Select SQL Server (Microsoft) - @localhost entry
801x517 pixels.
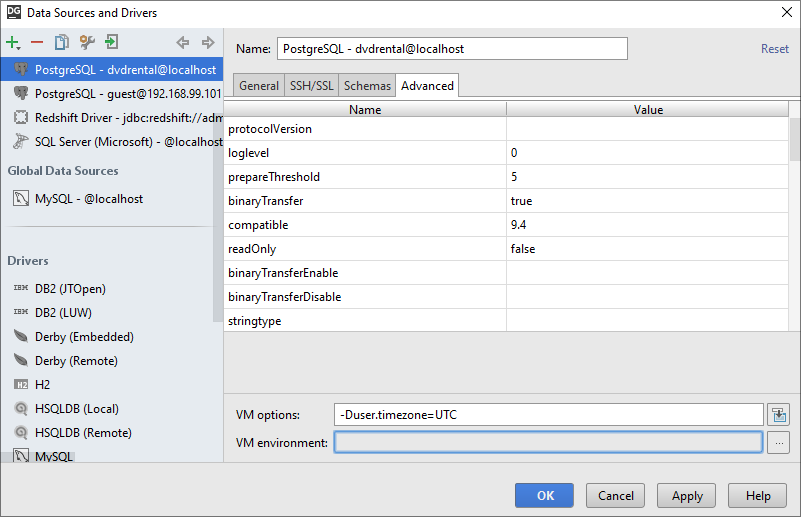112,142
